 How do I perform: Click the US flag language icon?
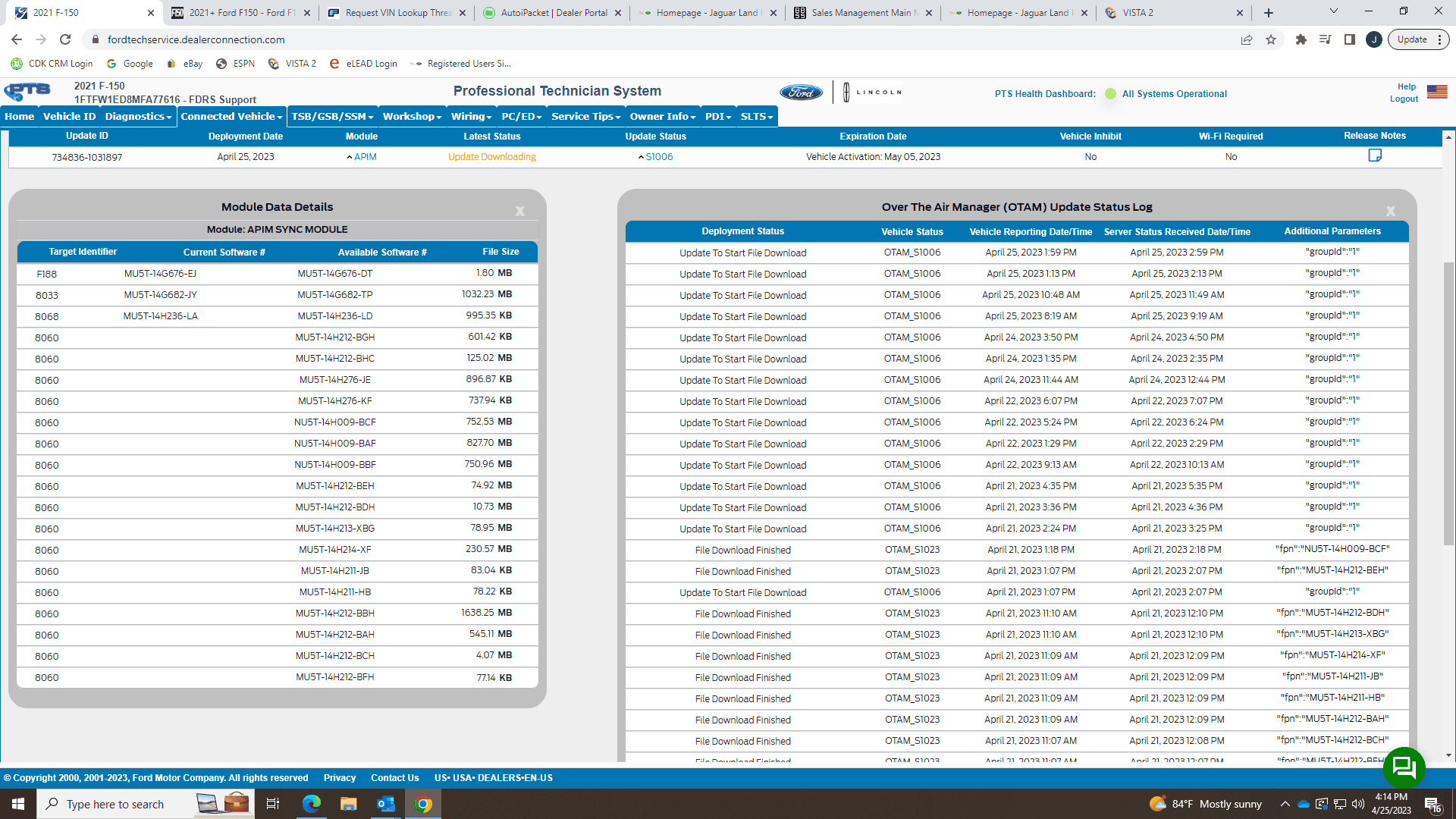(1436, 92)
